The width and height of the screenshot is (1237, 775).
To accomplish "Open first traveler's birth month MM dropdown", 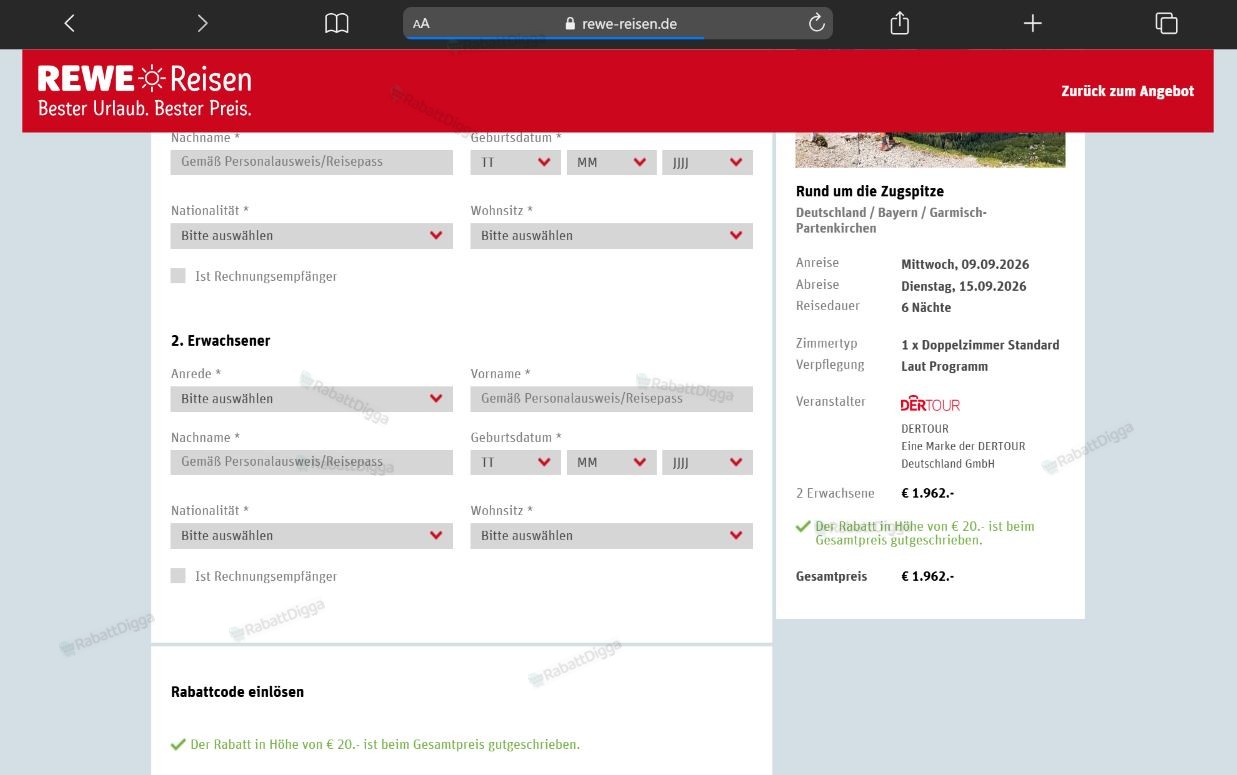I will click(x=611, y=162).
